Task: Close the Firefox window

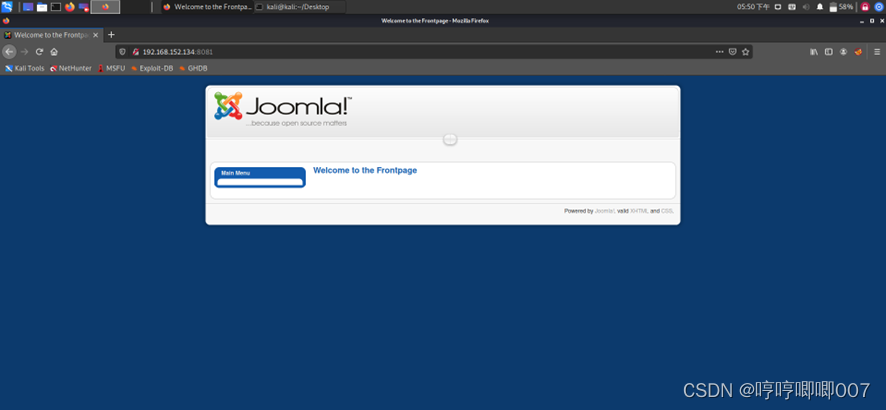Action: (x=880, y=21)
